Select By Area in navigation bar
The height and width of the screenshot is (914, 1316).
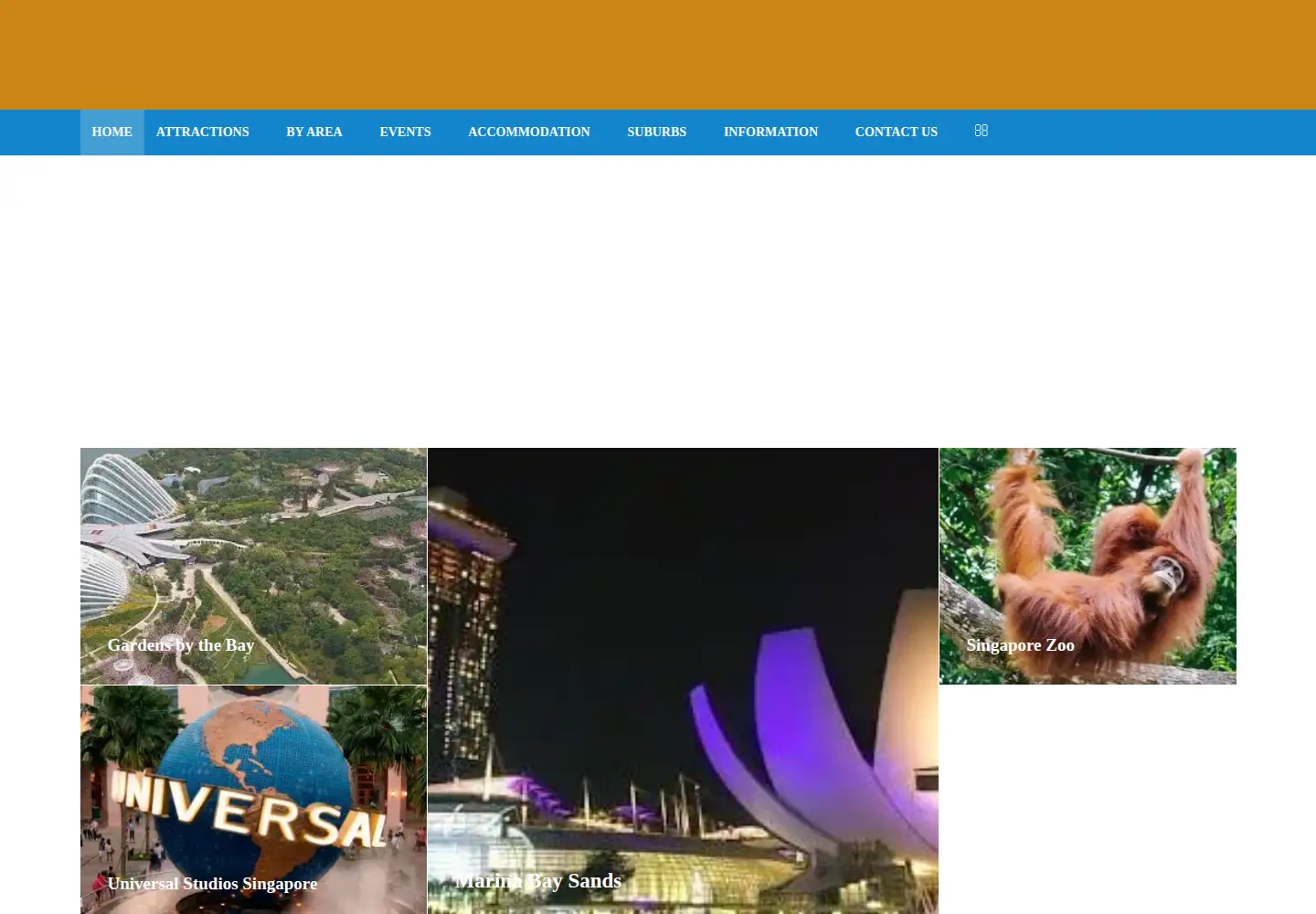pyautogui.click(x=314, y=133)
